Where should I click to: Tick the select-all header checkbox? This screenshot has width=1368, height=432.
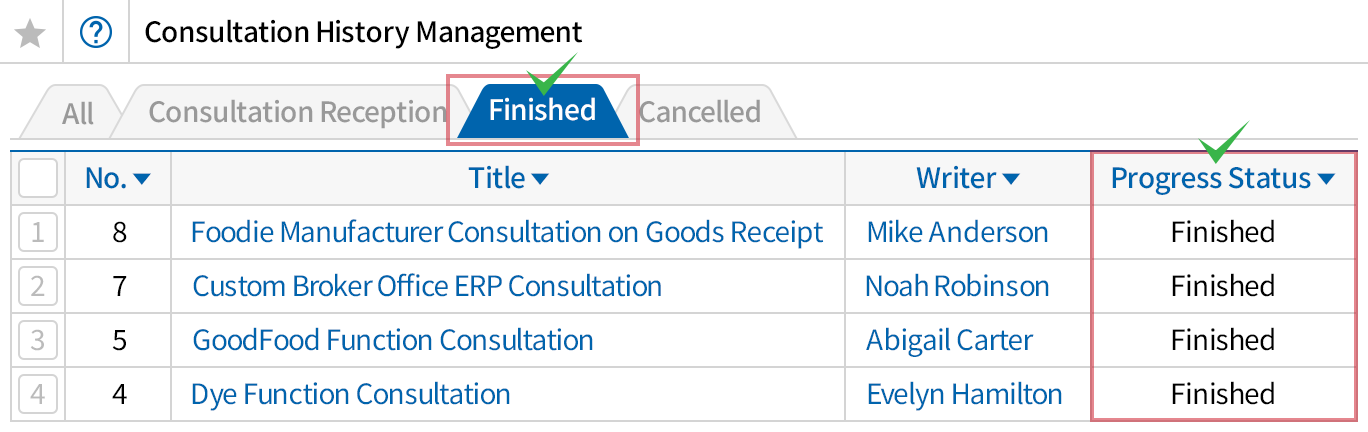tap(38, 179)
